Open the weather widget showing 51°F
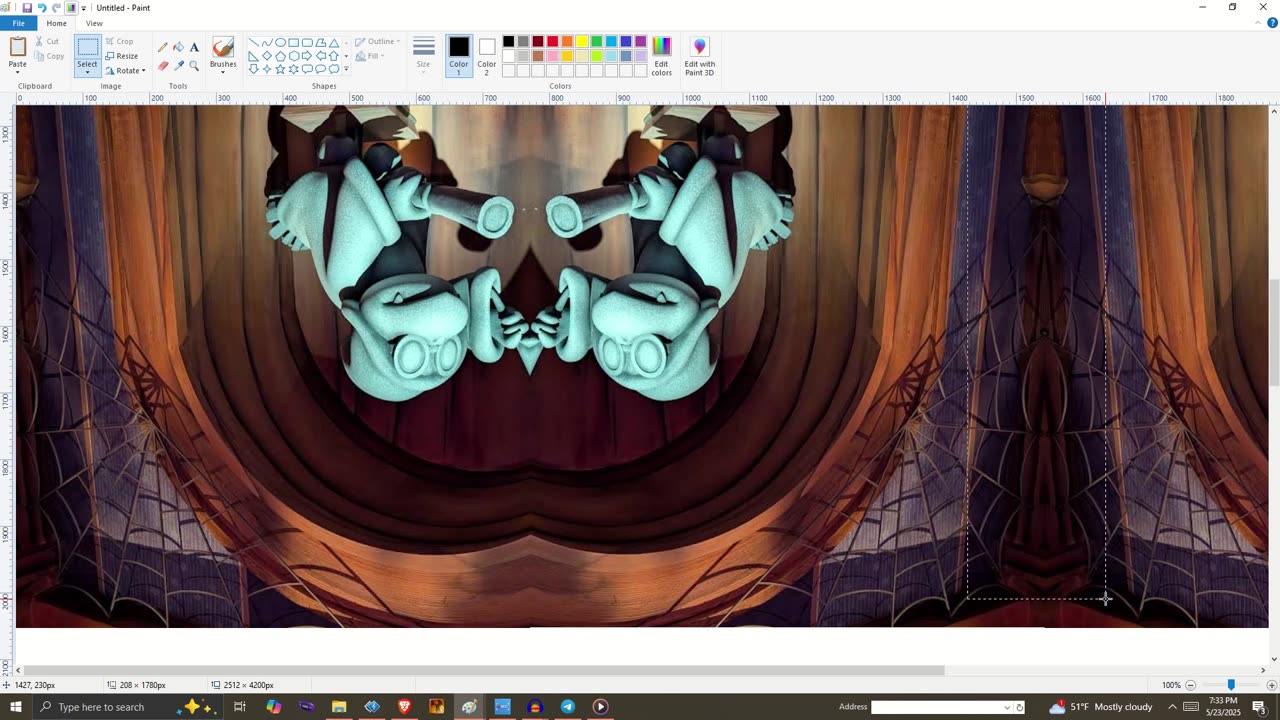 coord(1101,707)
